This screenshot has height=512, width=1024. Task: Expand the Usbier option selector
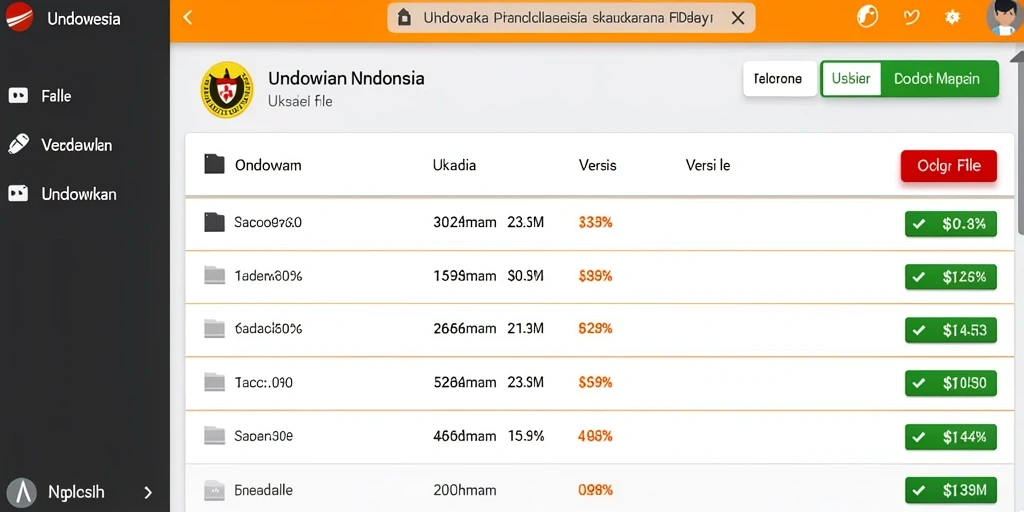pos(850,79)
